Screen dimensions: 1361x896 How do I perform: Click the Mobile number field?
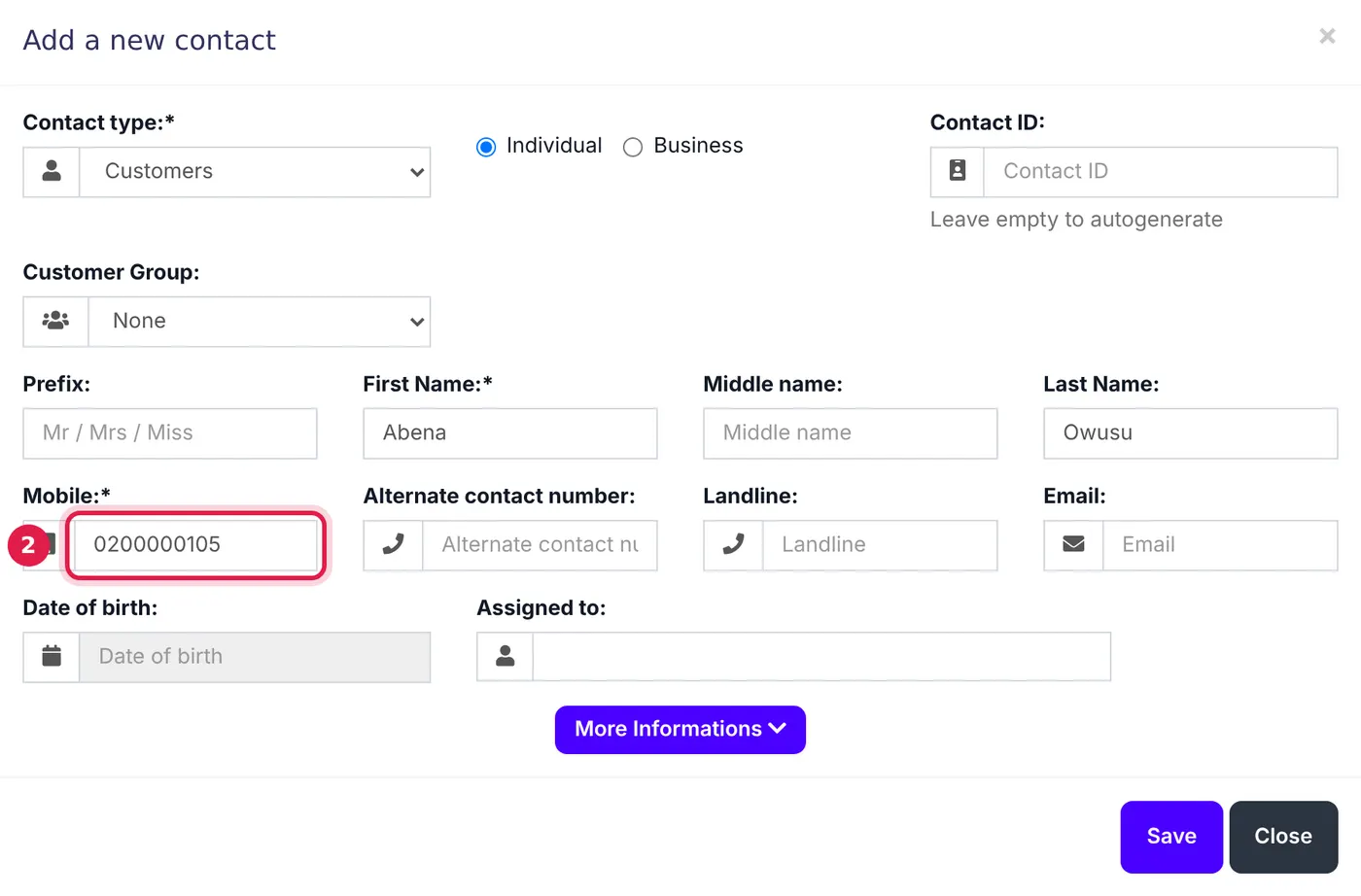tap(195, 545)
